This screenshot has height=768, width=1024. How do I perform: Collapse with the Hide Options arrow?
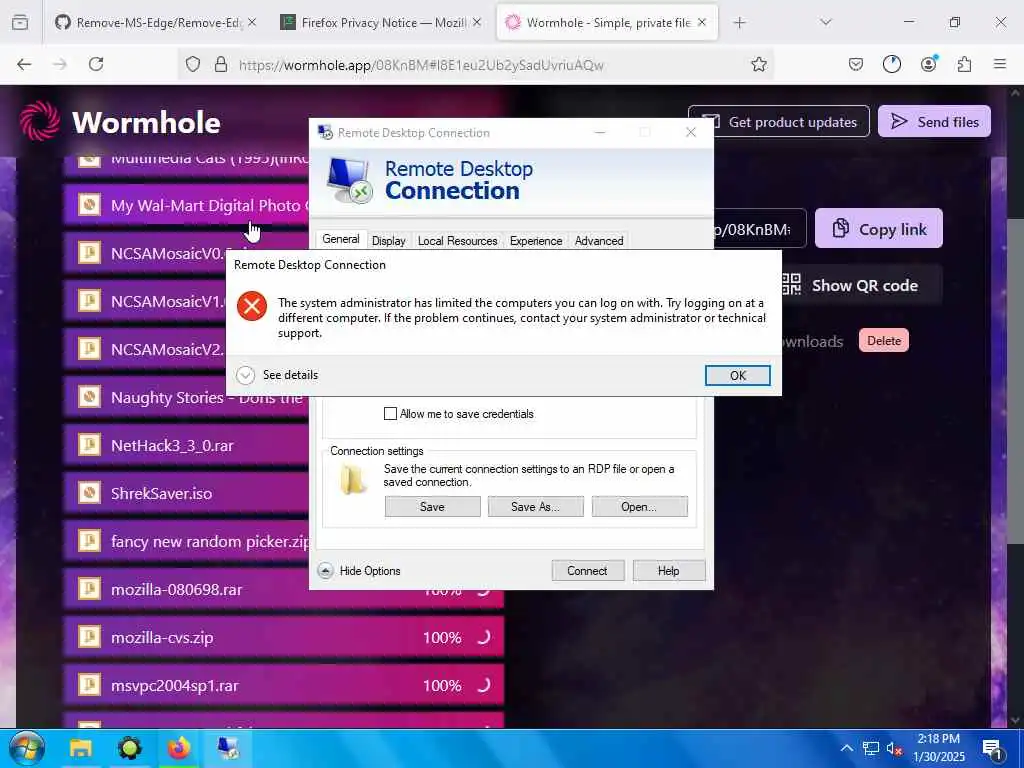tap(325, 571)
